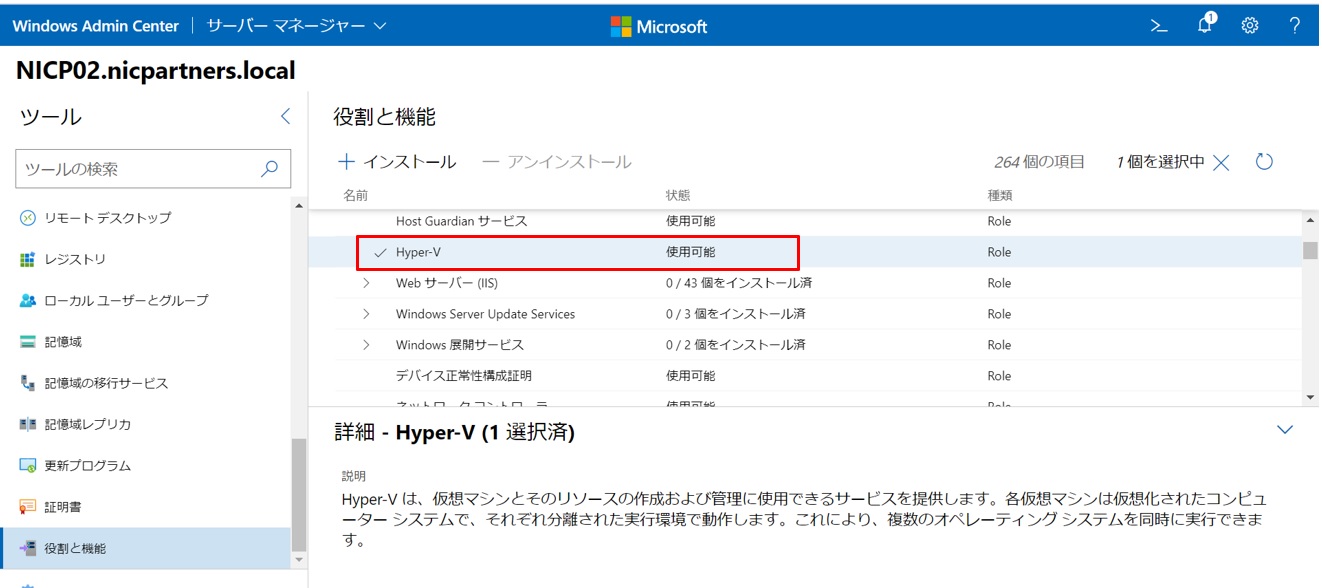Open 更新プログラム tool

coord(87,466)
